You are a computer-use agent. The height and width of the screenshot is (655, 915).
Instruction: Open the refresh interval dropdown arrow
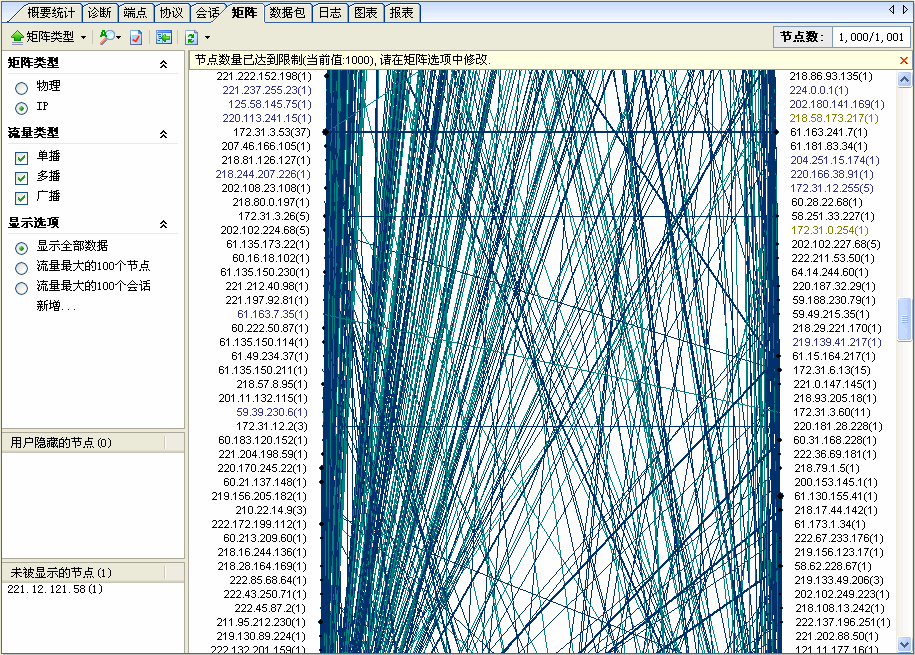206,37
